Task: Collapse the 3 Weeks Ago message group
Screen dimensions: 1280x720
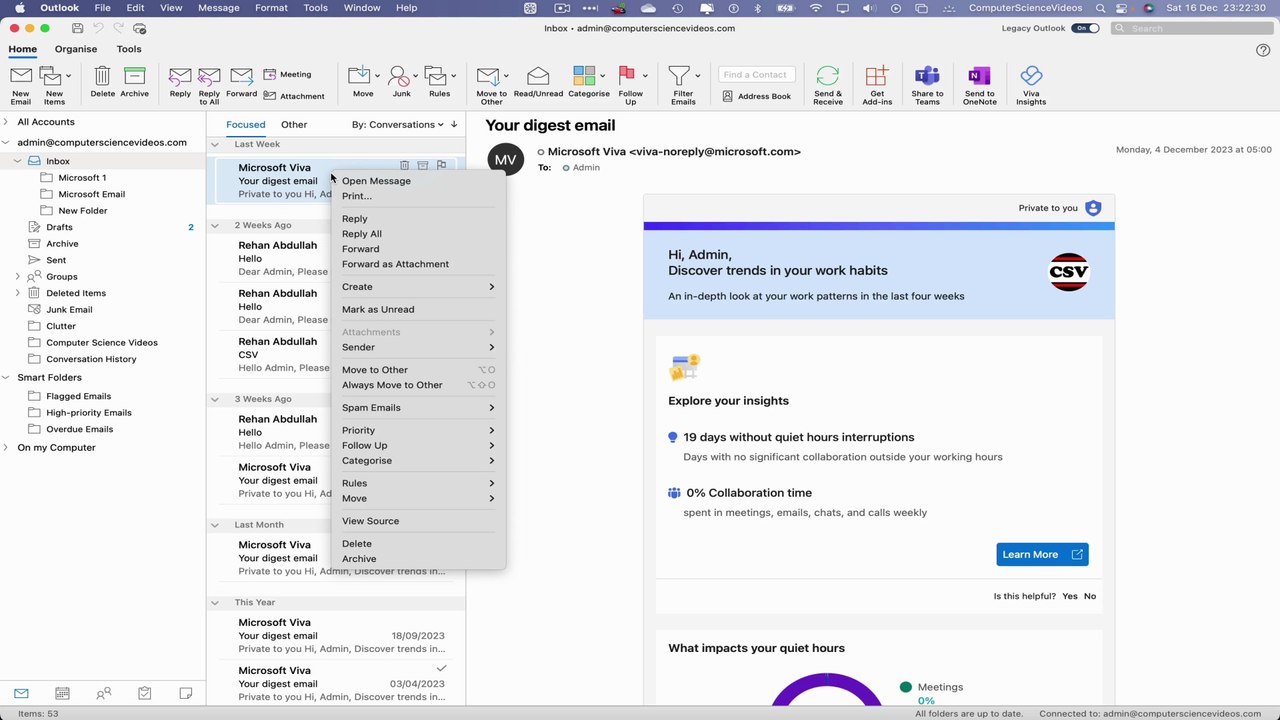Action: (x=214, y=399)
